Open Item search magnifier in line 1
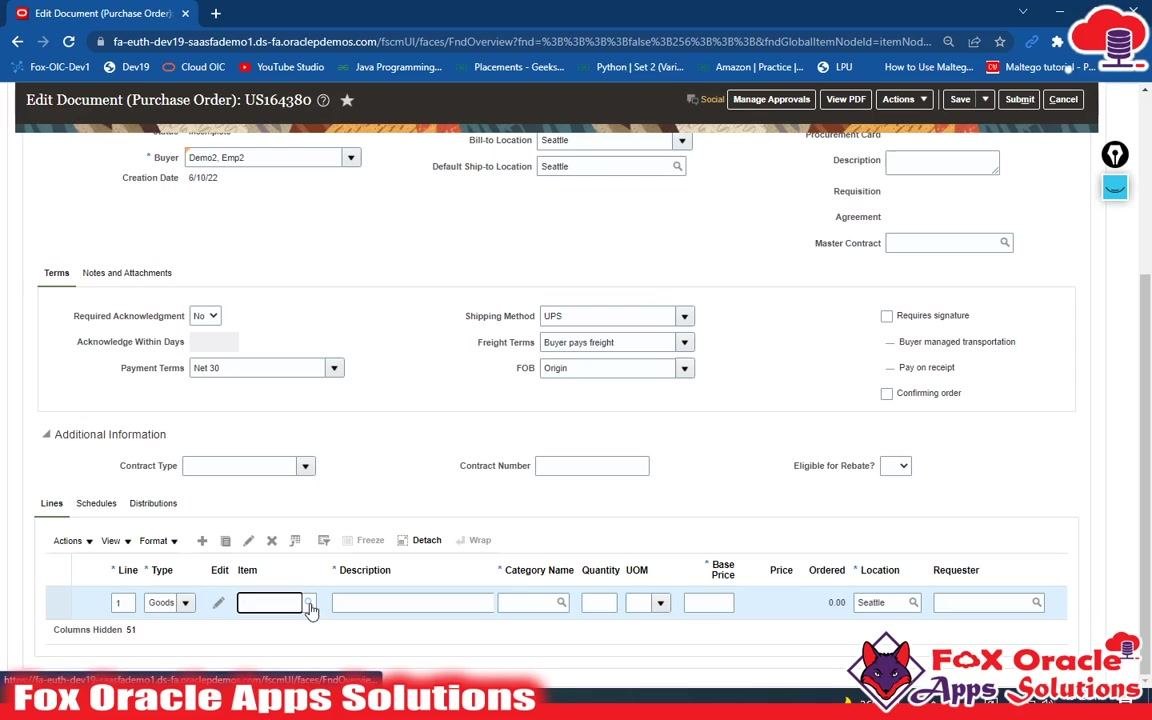 point(309,602)
